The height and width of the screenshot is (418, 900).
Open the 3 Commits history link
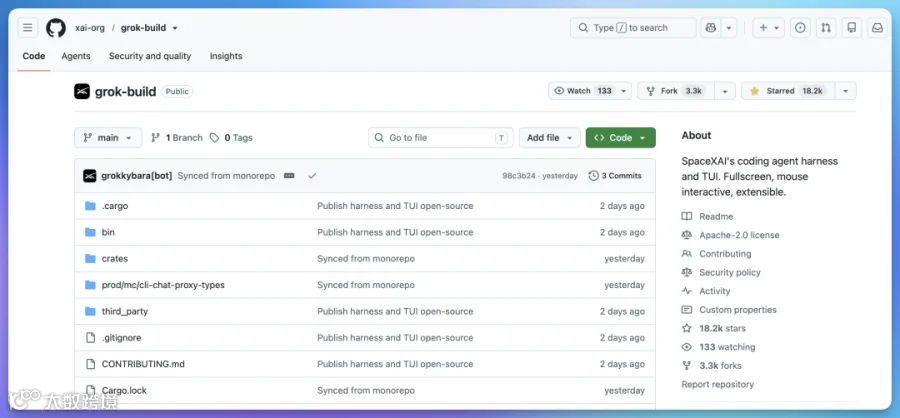click(615, 176)
